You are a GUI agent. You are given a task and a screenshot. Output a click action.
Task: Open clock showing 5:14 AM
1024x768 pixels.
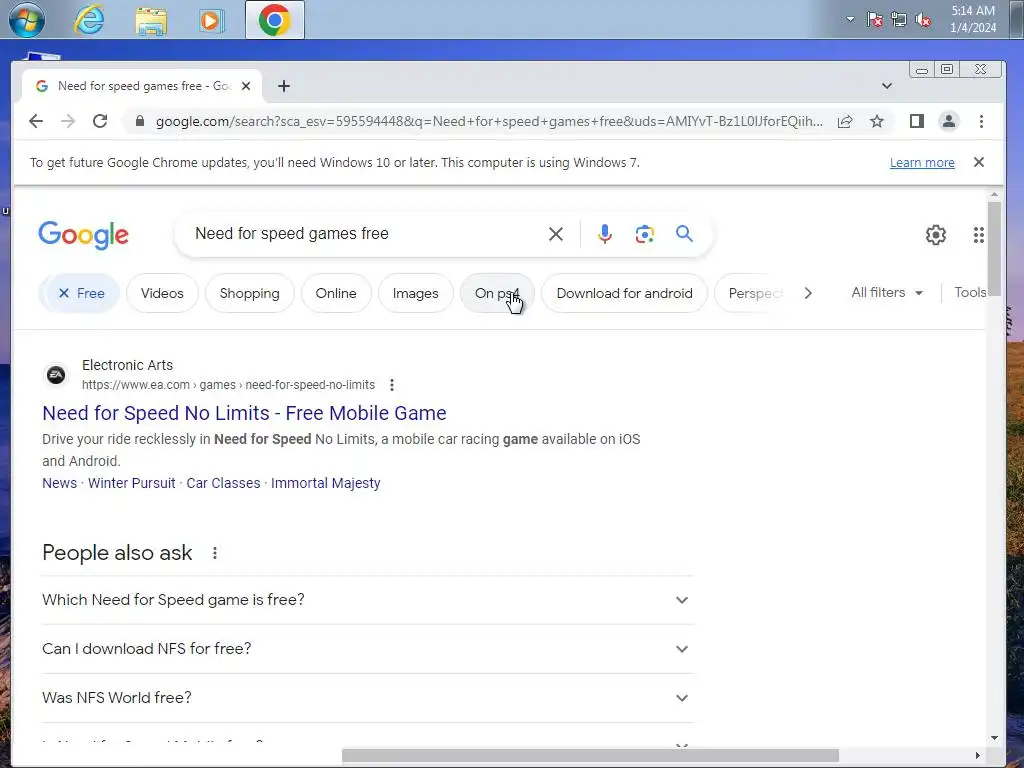(972, 19)
